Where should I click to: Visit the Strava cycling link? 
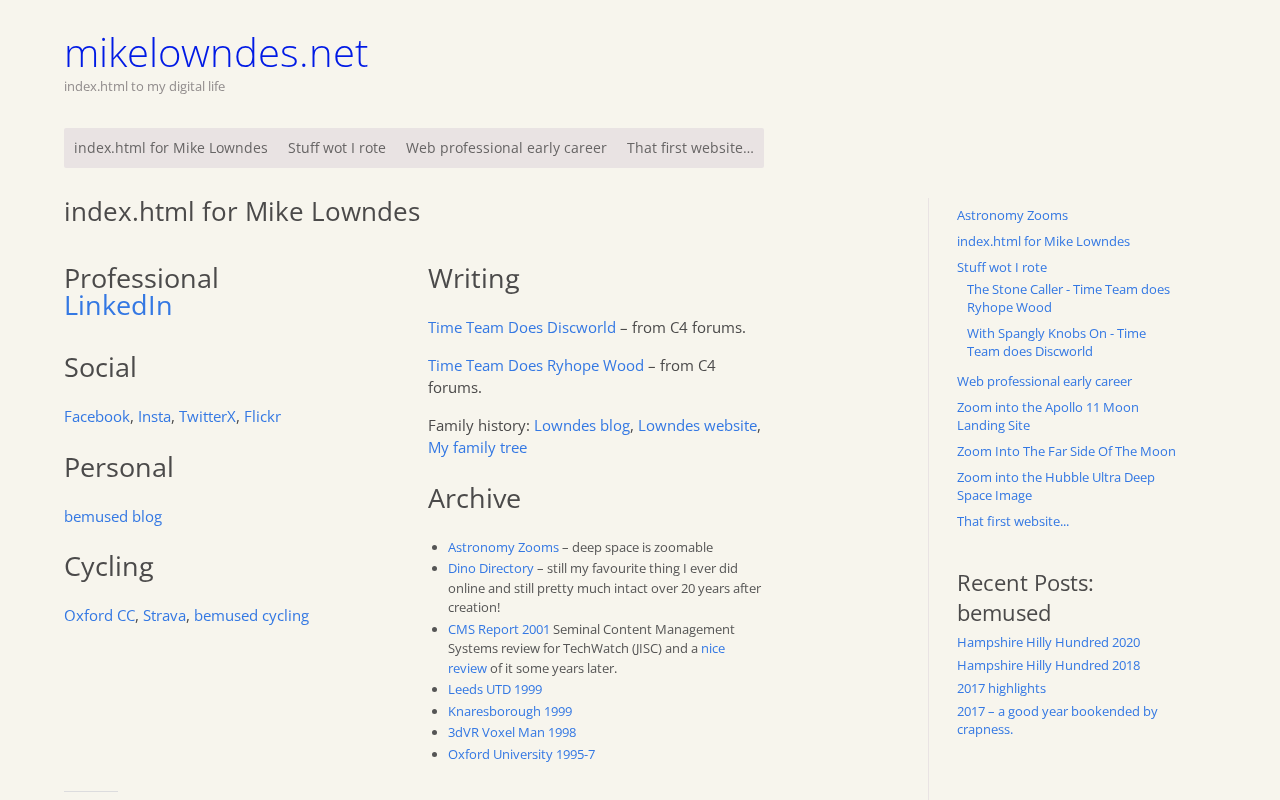pyautogui.click(x=164, y=615)
